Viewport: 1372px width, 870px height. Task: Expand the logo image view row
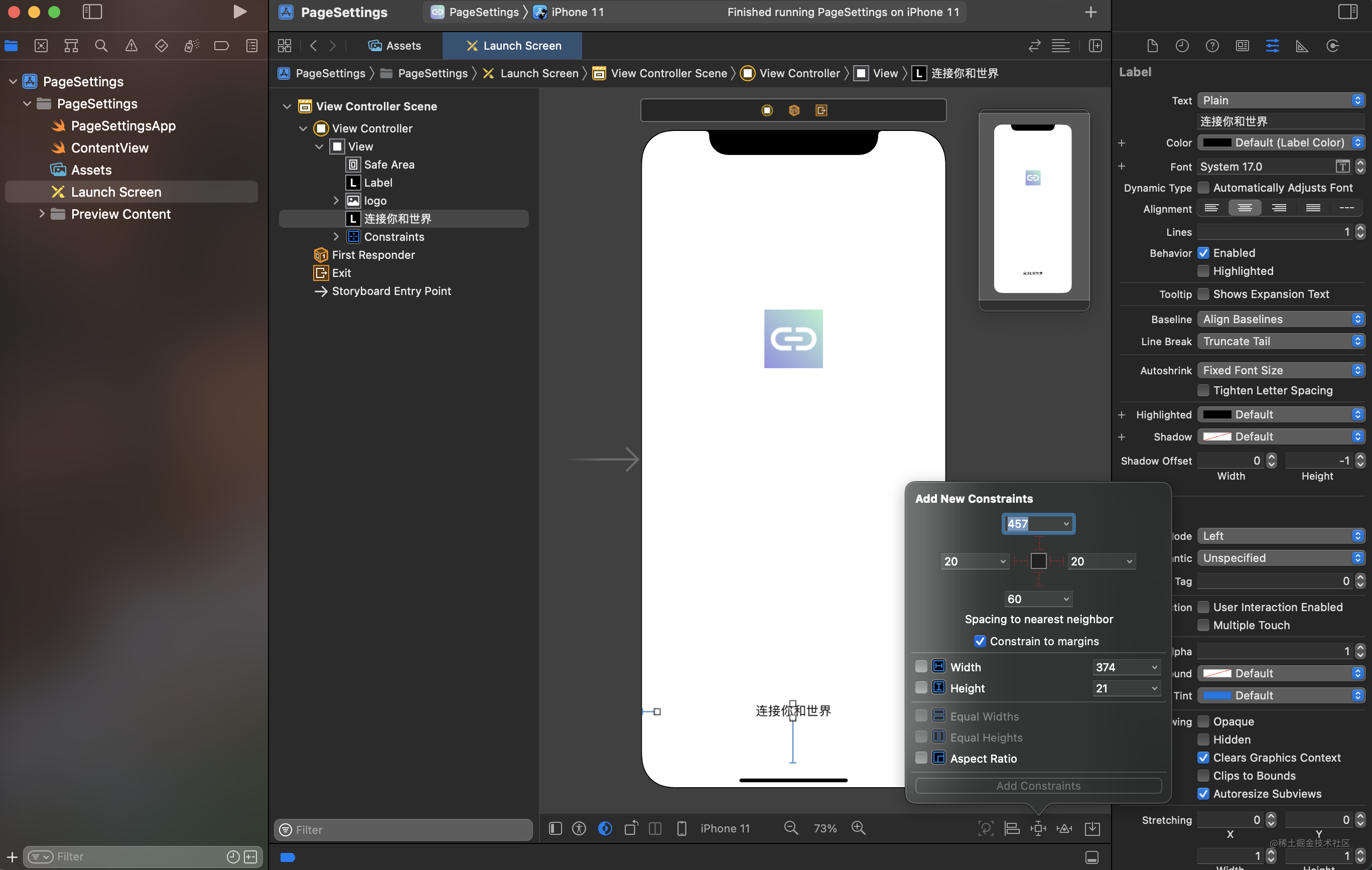pos(336,201)
